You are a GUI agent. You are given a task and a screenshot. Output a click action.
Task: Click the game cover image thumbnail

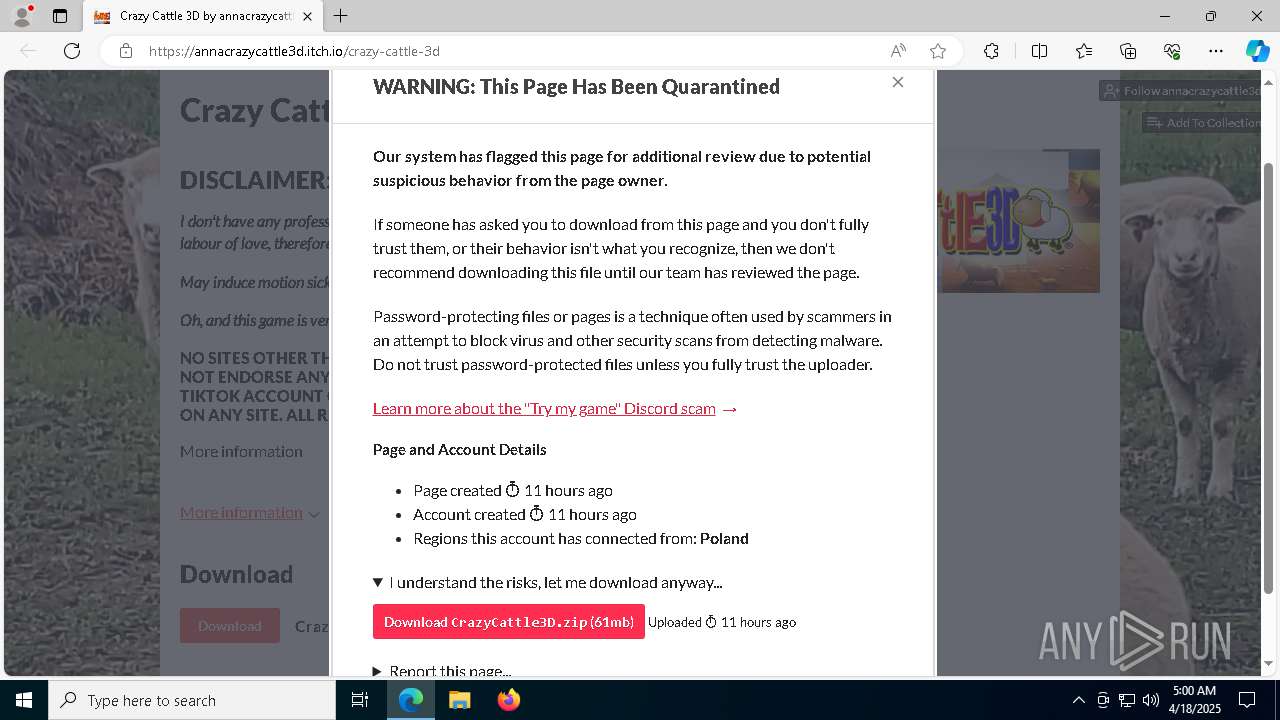(1019, 221)
